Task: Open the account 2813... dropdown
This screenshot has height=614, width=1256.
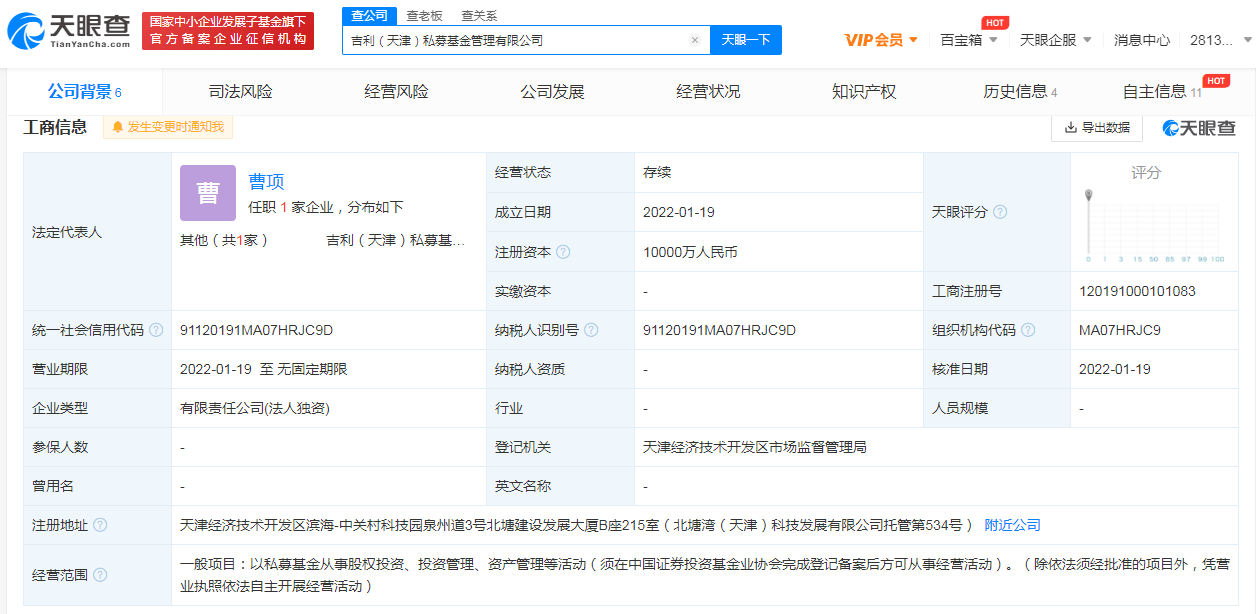Action: point(1220,40)
